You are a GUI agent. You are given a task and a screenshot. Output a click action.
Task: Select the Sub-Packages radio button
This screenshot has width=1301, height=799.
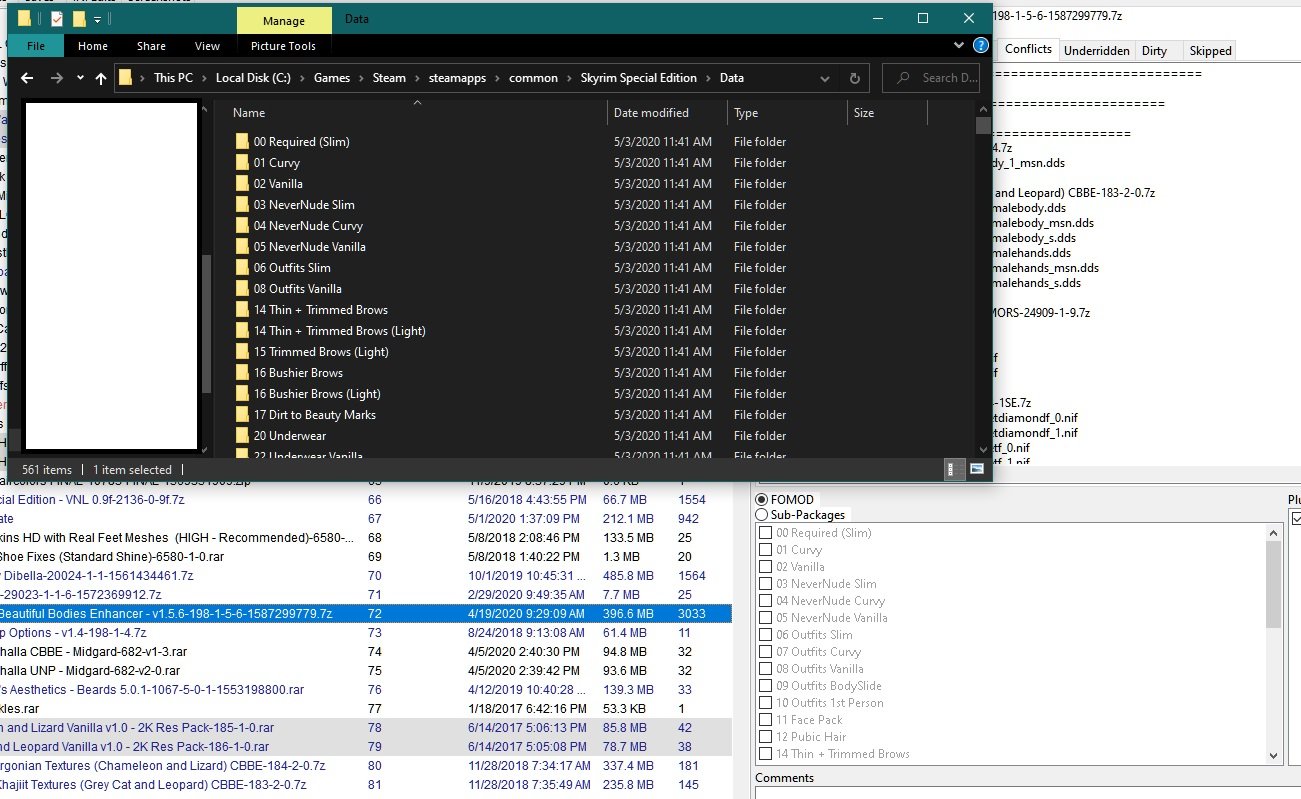tap(762, 515)
